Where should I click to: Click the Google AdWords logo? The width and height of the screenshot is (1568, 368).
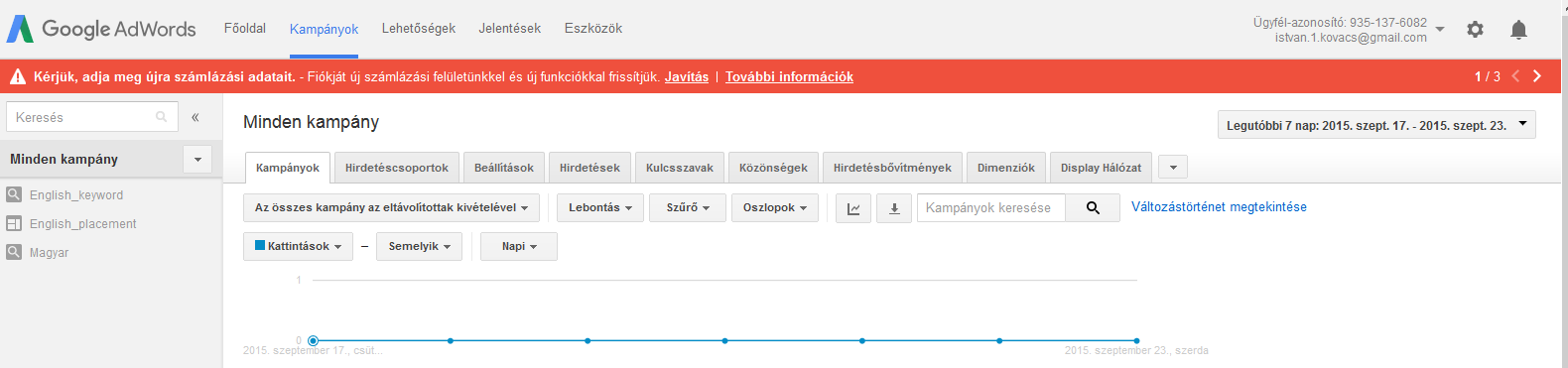click(x=101, y=29)
